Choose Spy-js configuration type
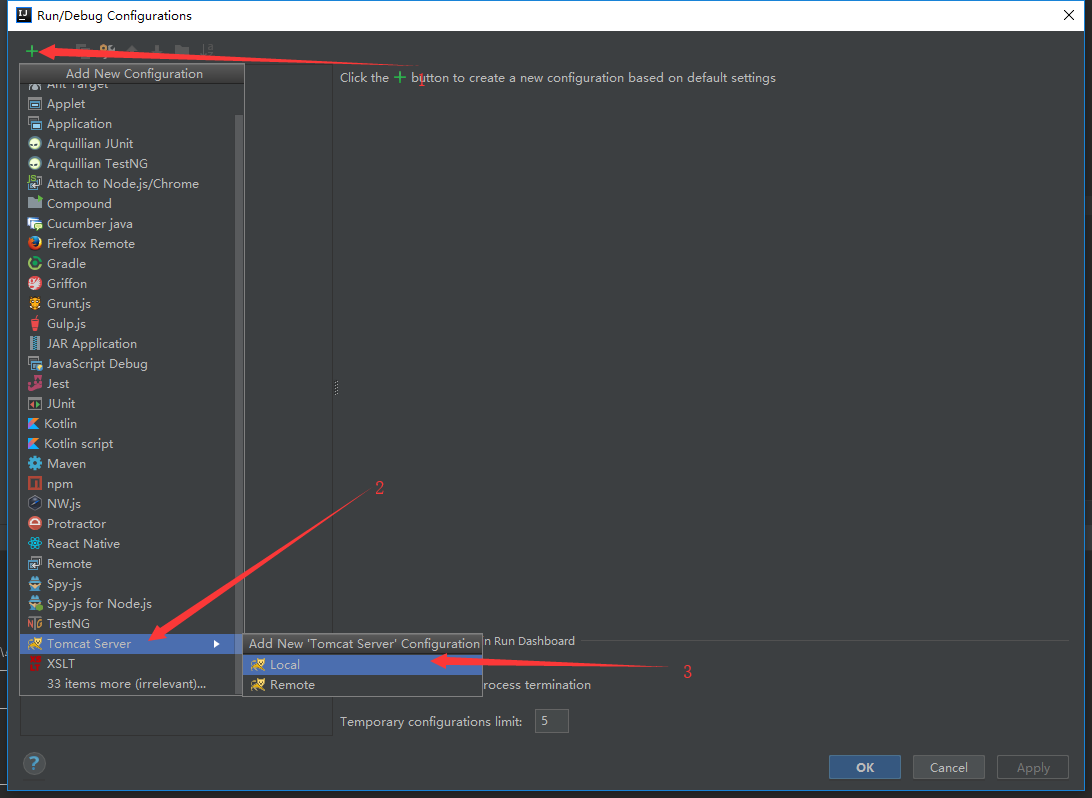The width and height of the screenshot is (1092, 798). 132,584
